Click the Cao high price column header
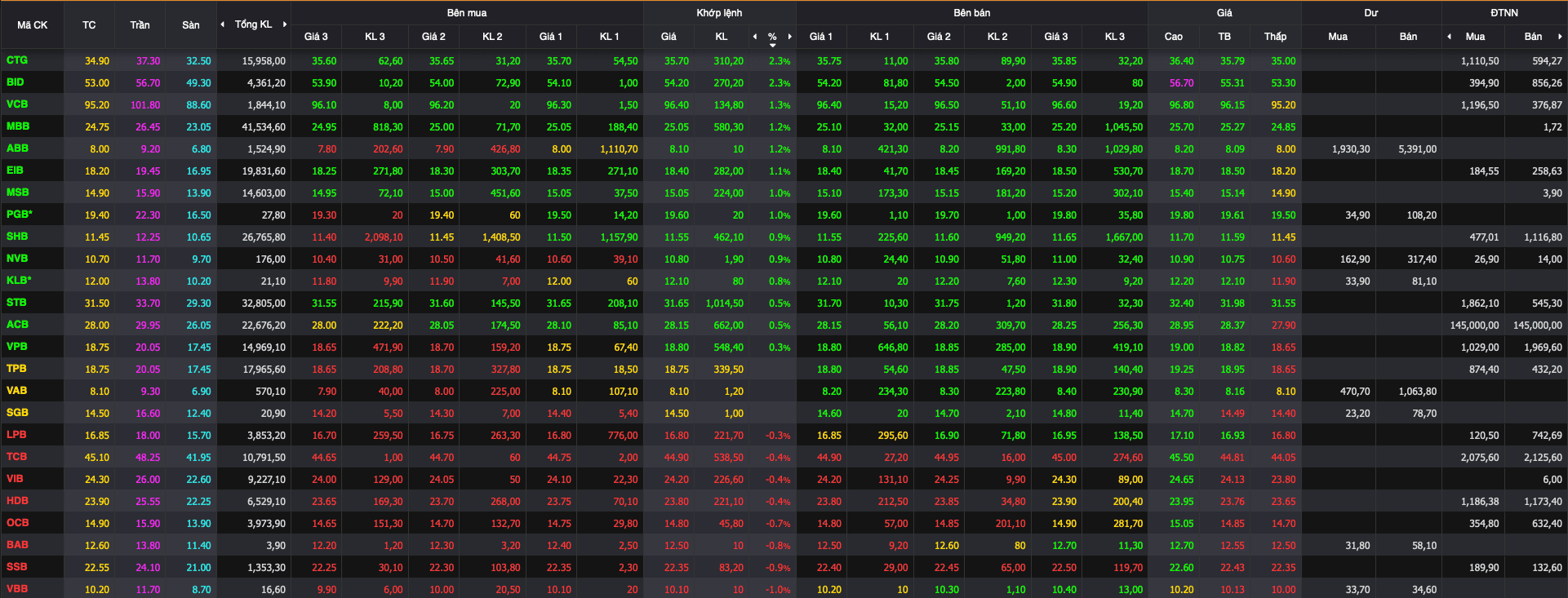1568x598 pixels. (x=1173, y=37)
